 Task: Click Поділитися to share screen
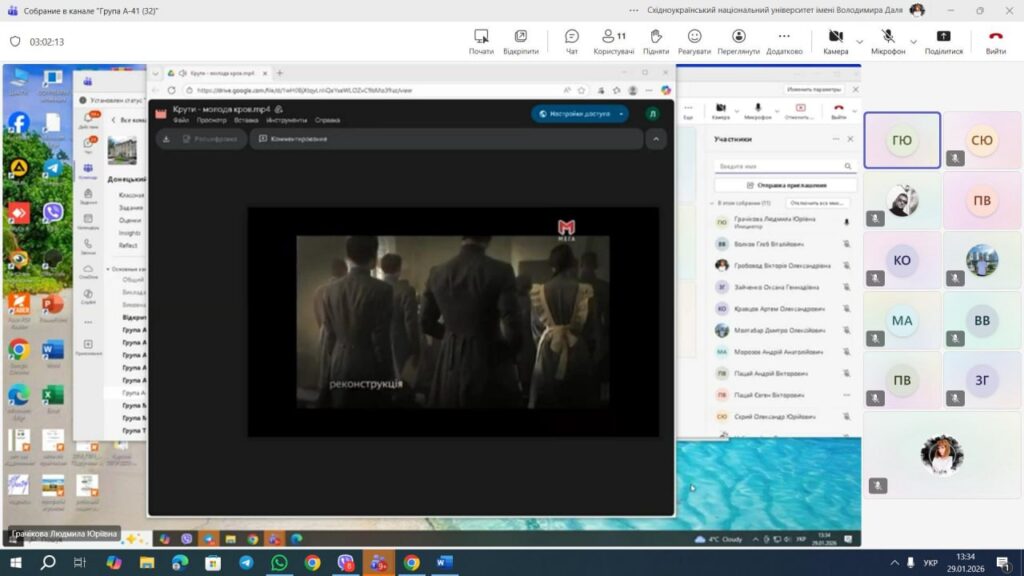[x=943, y=41]
